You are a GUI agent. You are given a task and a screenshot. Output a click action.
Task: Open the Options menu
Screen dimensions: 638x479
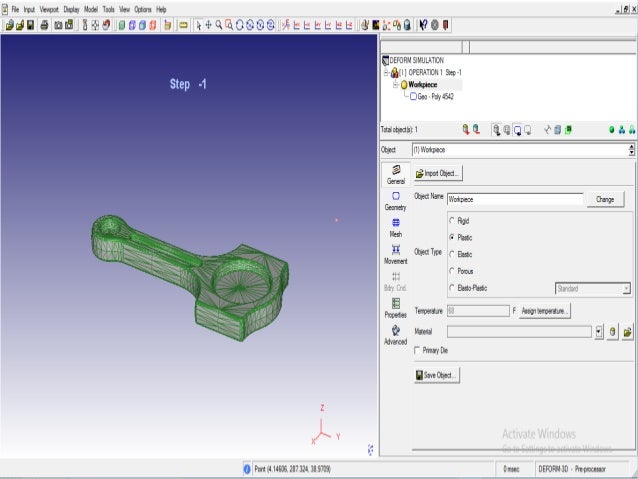pos(143,9)
